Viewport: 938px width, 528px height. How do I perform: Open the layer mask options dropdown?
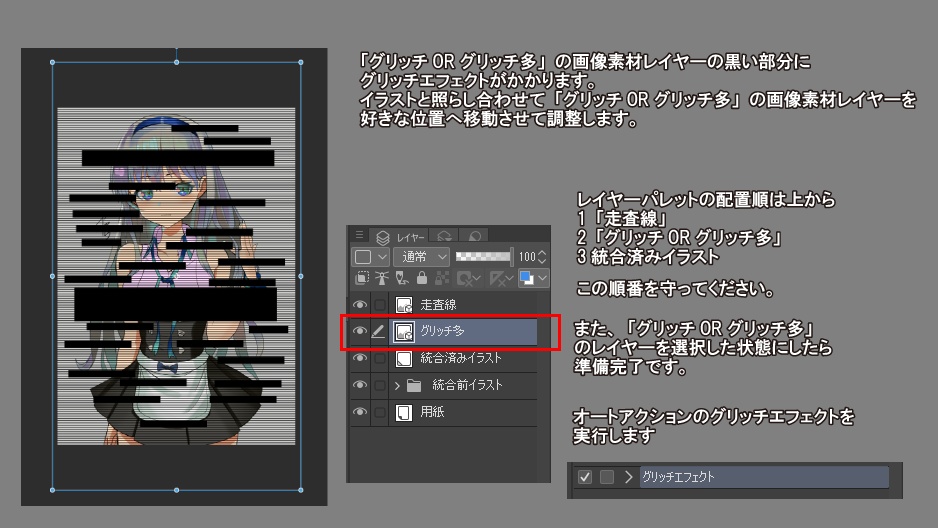468,278
